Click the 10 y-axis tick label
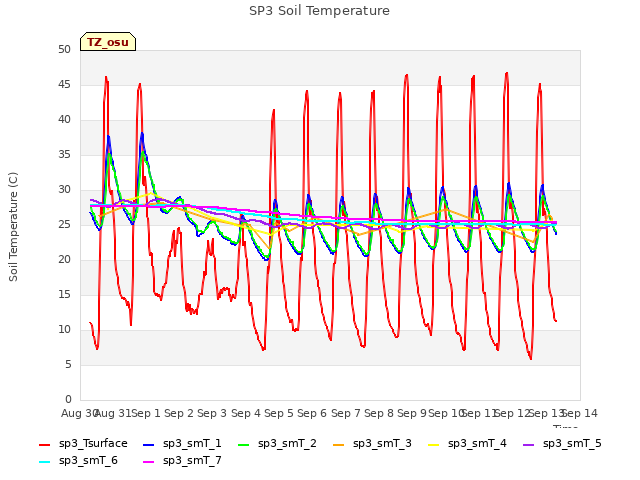The image size is (640, 480). click(64, 329)
